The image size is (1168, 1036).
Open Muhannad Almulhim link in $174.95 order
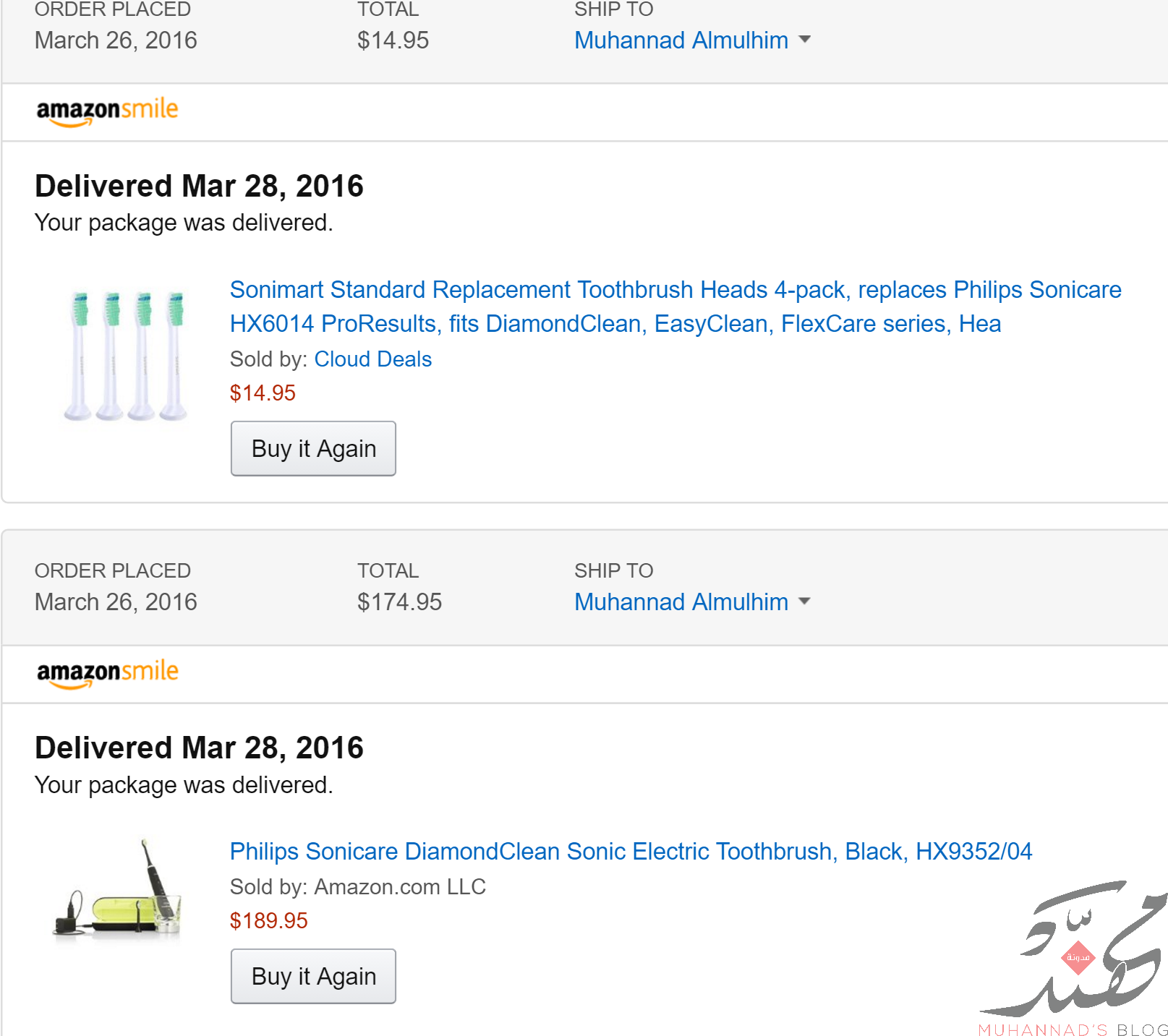681,602
